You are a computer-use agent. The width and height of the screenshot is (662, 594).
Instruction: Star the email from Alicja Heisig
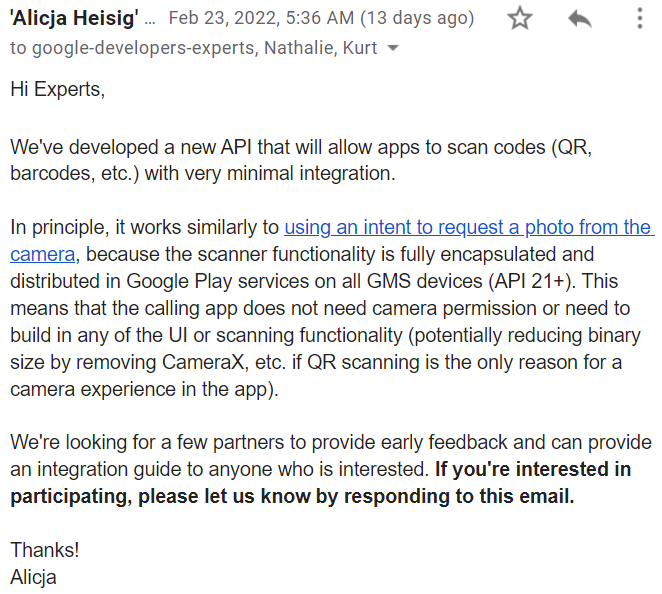coord(520,19)
